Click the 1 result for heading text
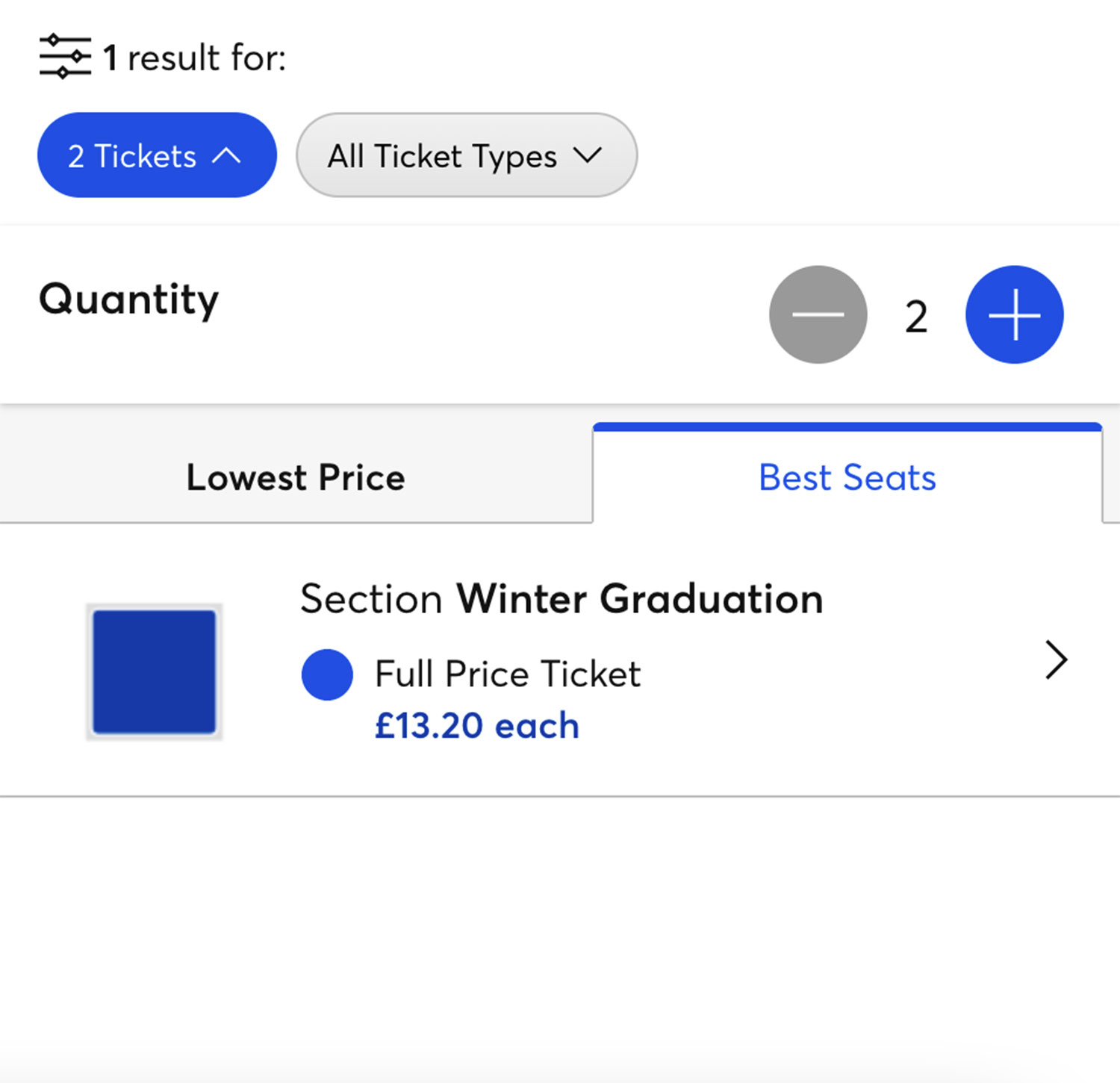The width and height of the screenshot is (1120, 1083). (x=194, y=58)
